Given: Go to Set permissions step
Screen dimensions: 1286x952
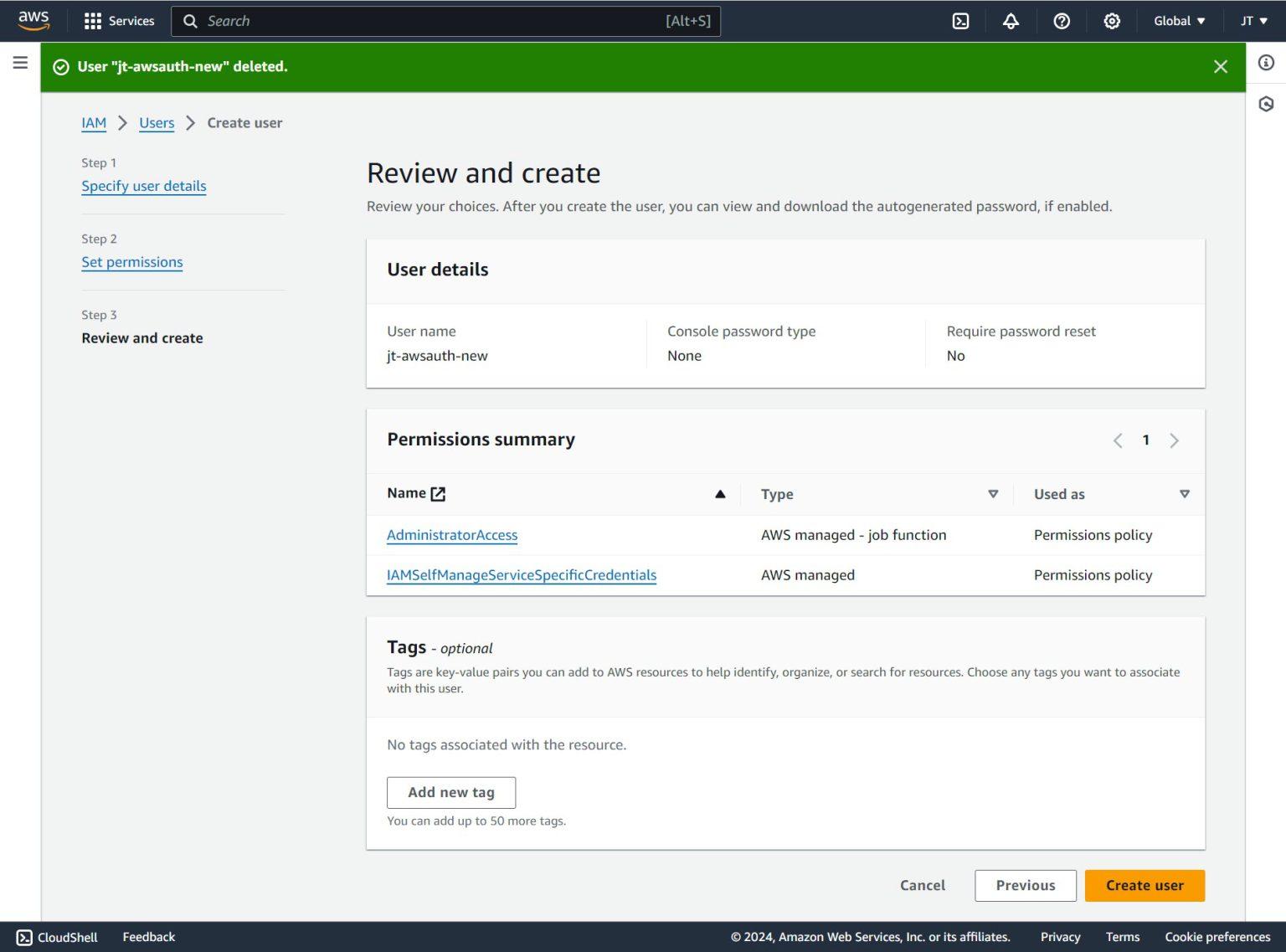Looking at the screenshot, I should [x=131, y=262].
